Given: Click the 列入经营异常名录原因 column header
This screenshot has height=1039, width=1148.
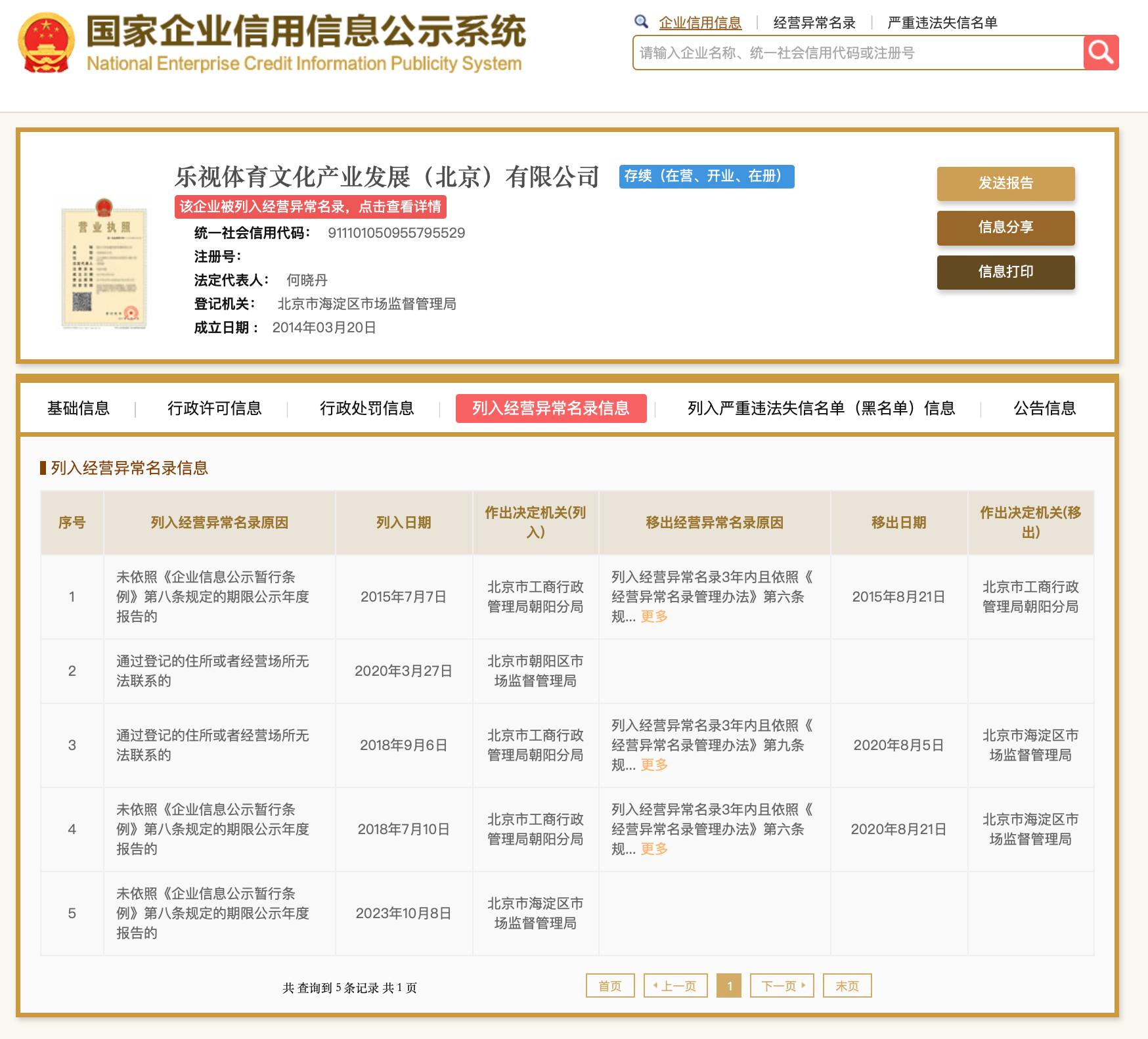Looking at the screenshot, I should [219, 523].
